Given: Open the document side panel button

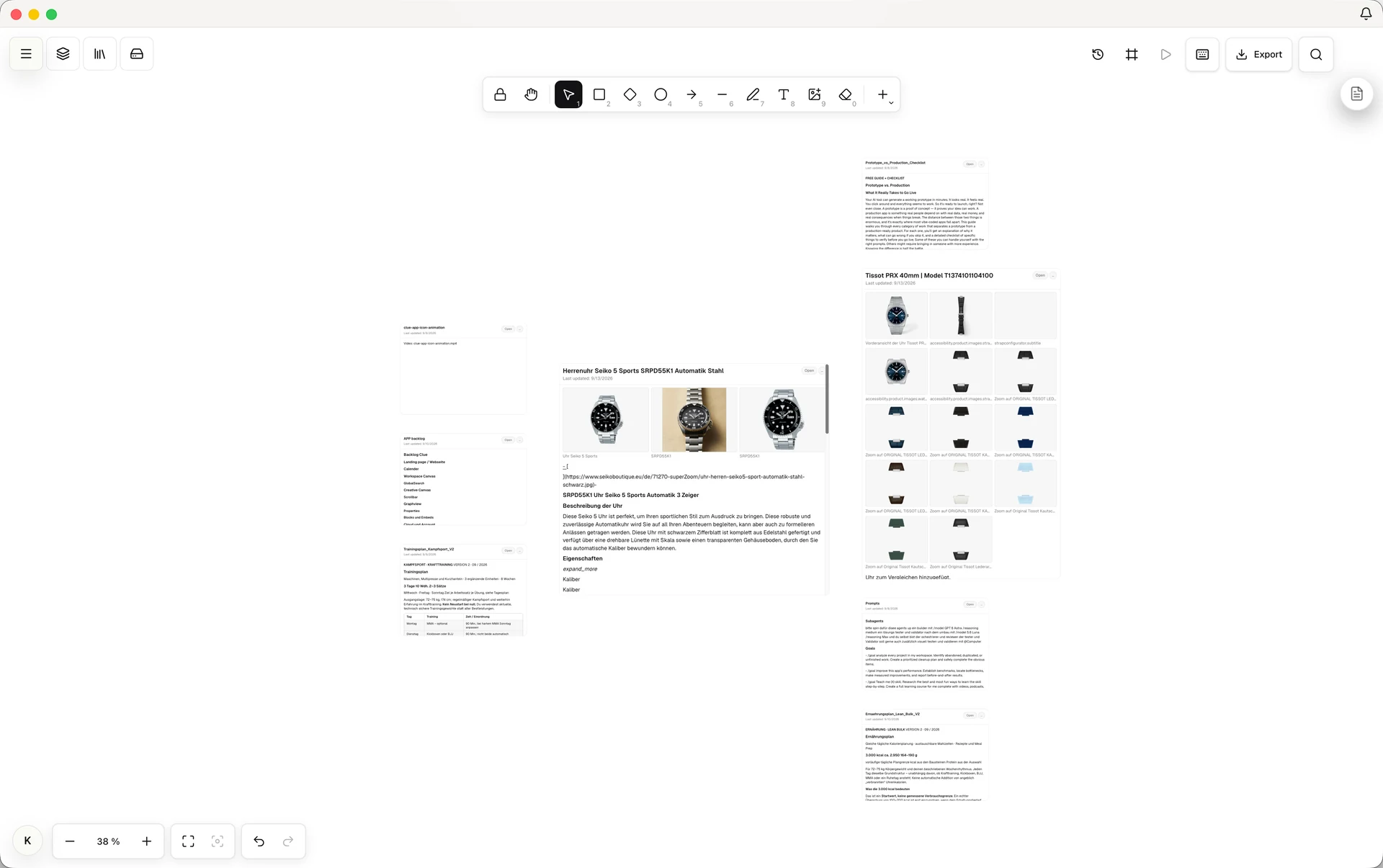Looking at the screenshot, I should (x=1356, y=94).
